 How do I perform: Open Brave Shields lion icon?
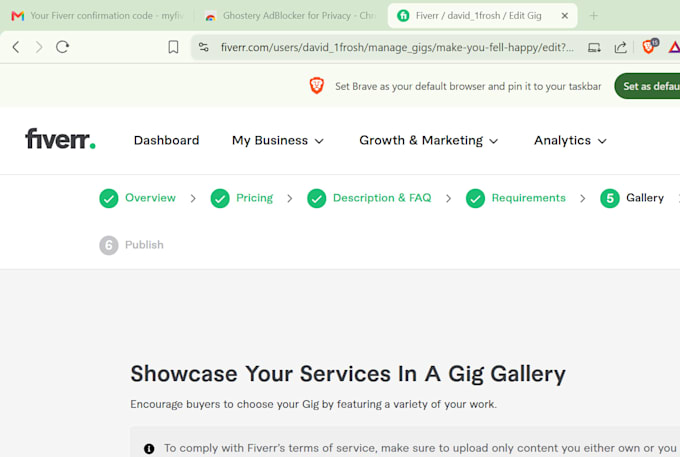pyautogui.click(x=650, y=46)
